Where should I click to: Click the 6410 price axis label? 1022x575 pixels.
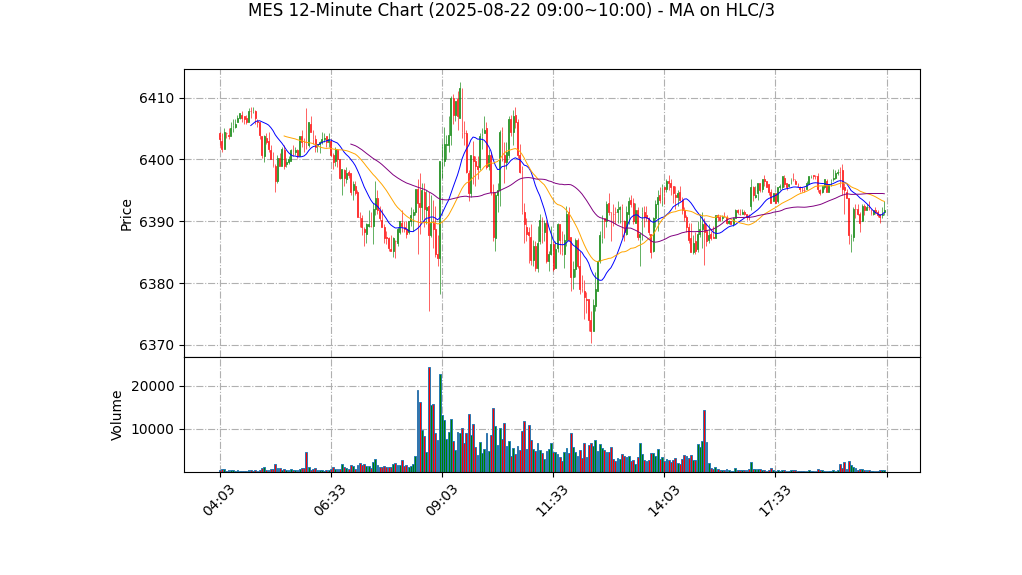(x=156, y=98)
